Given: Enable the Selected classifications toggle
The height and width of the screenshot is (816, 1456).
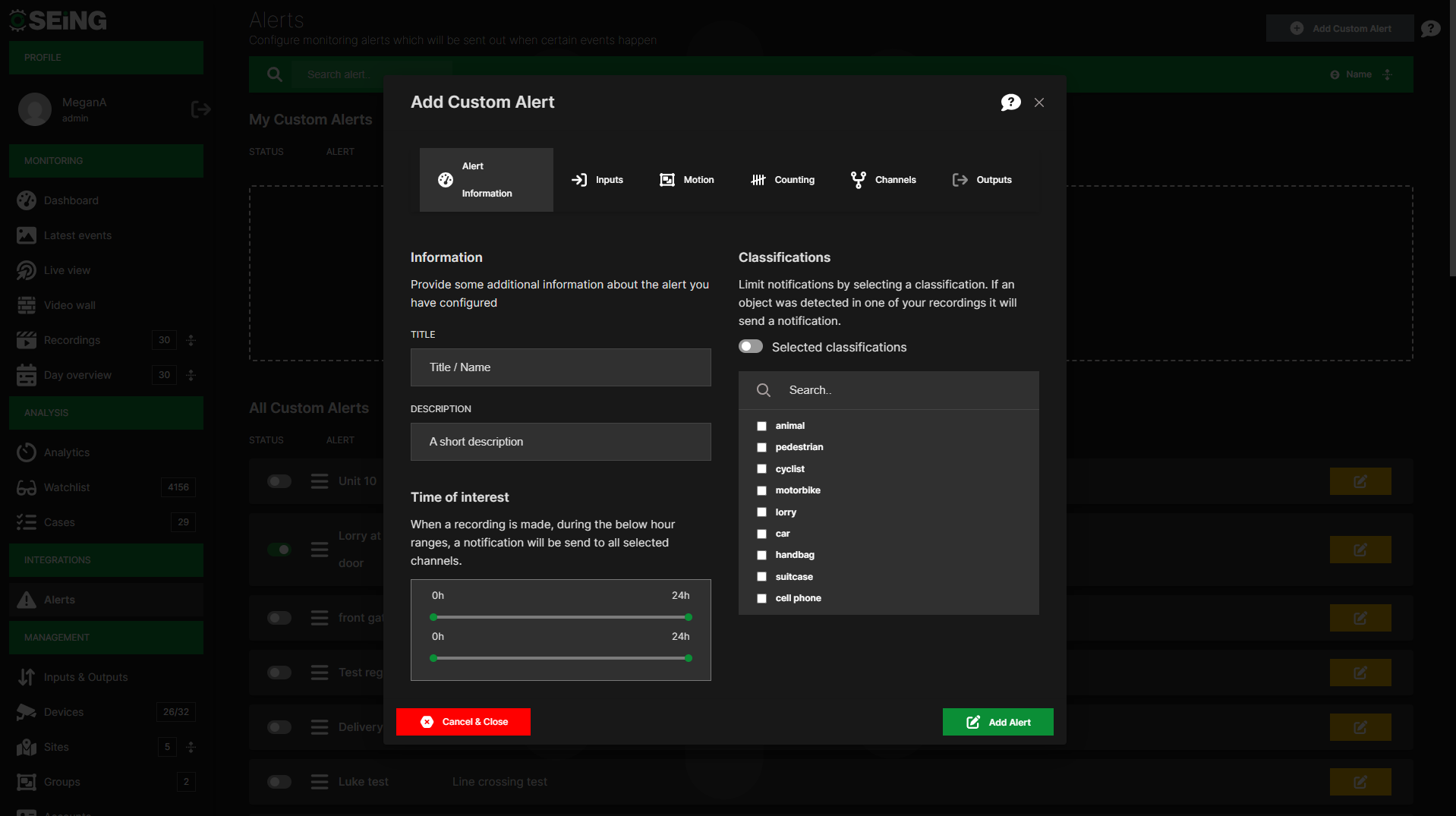Looking at the screenshot, I should pos(750,346).
